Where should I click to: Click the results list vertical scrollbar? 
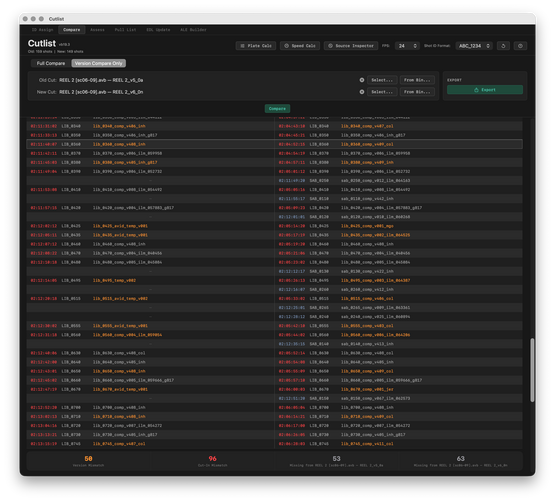[532, 370]
